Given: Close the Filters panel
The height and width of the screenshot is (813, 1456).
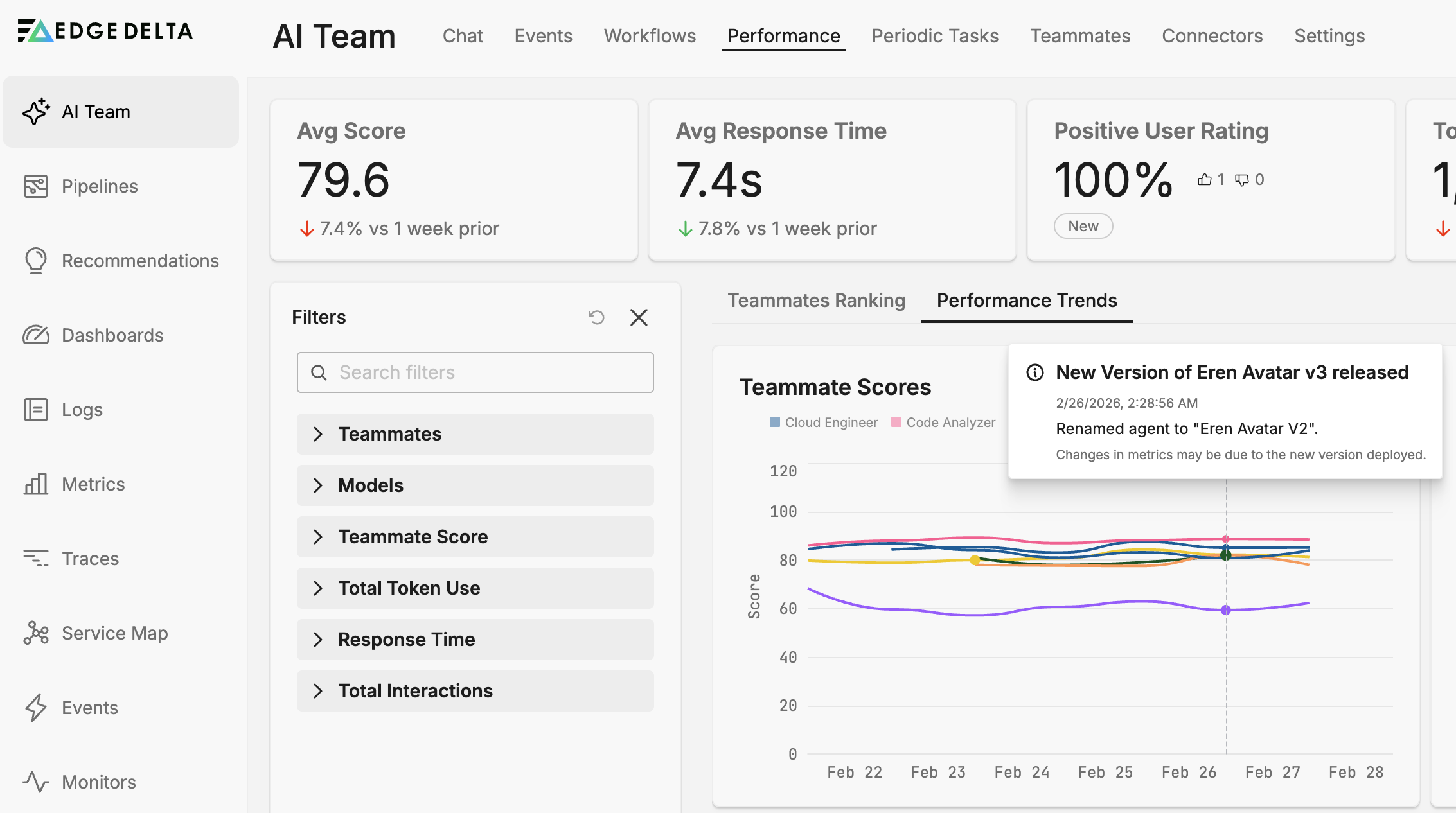Looking at the screenshot, I should coord(639,317).
